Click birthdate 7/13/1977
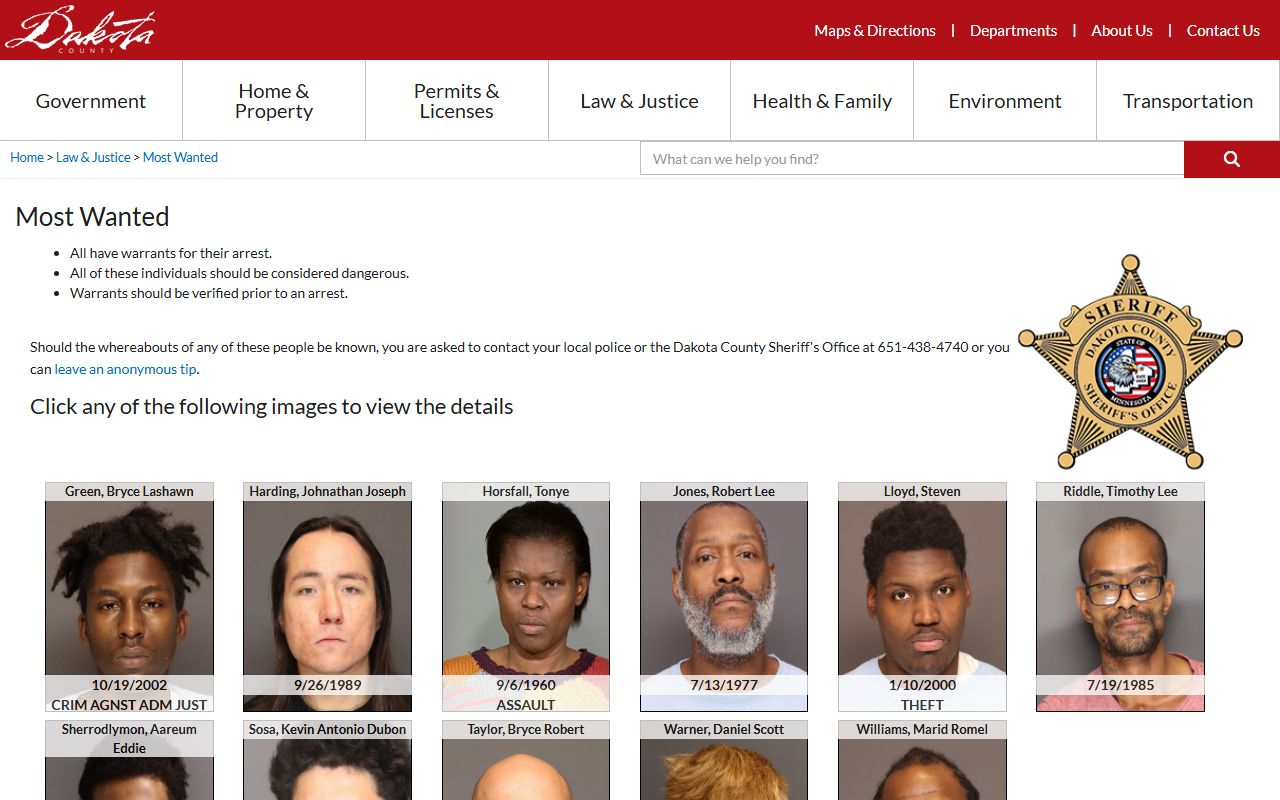This screenshot has width=1280, height=800. point(724,685)
